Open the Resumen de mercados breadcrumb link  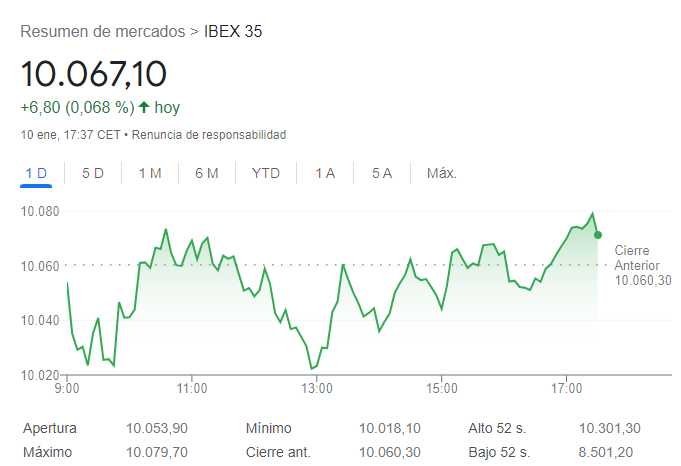click(103, 31)
